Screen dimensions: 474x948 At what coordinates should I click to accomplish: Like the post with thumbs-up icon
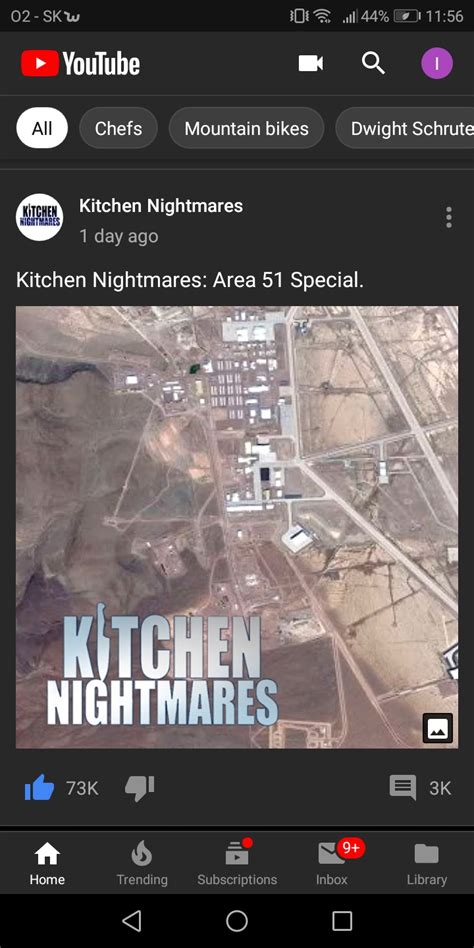click(x=39, y=788)
